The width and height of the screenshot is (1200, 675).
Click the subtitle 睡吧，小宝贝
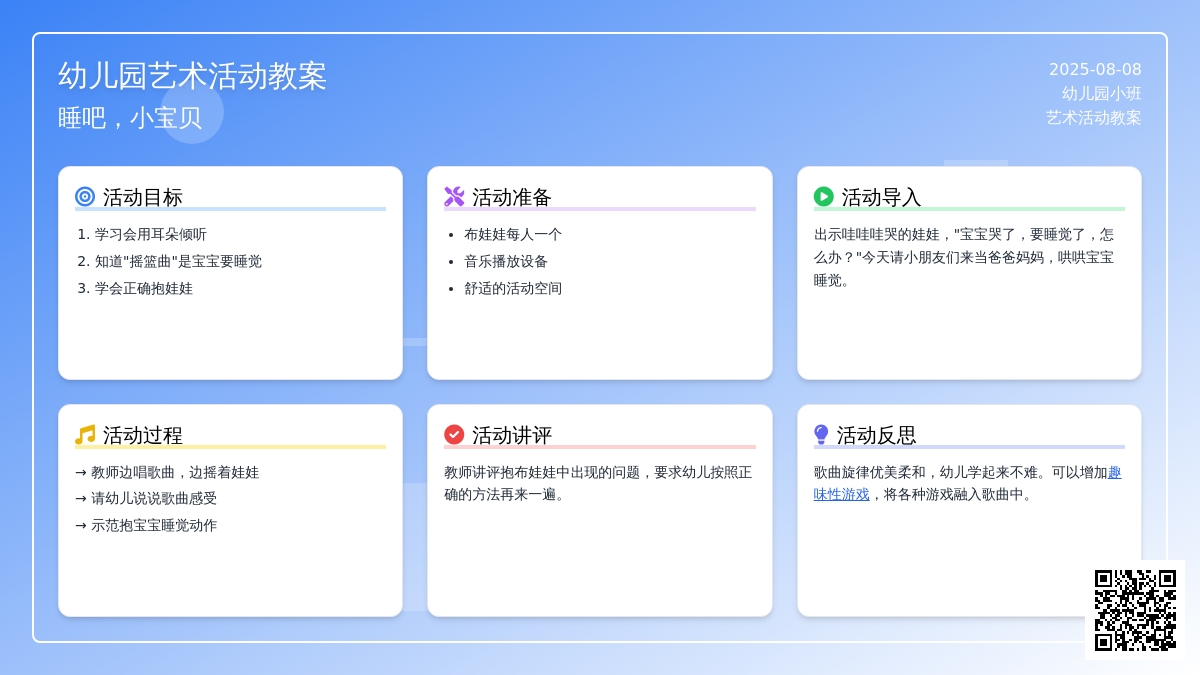coord(130,118)
